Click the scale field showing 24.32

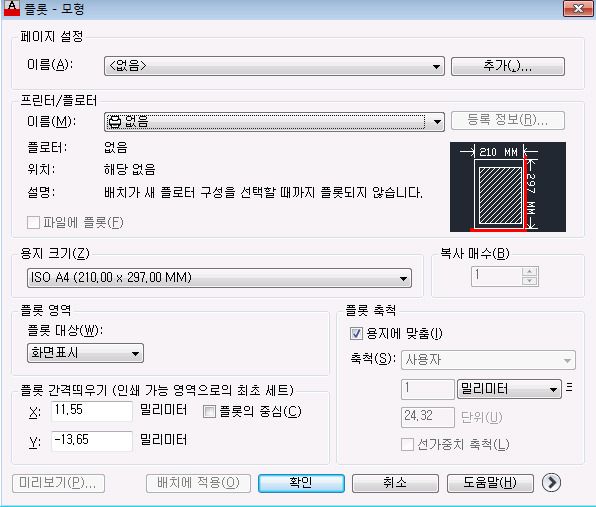coord(428,417)
